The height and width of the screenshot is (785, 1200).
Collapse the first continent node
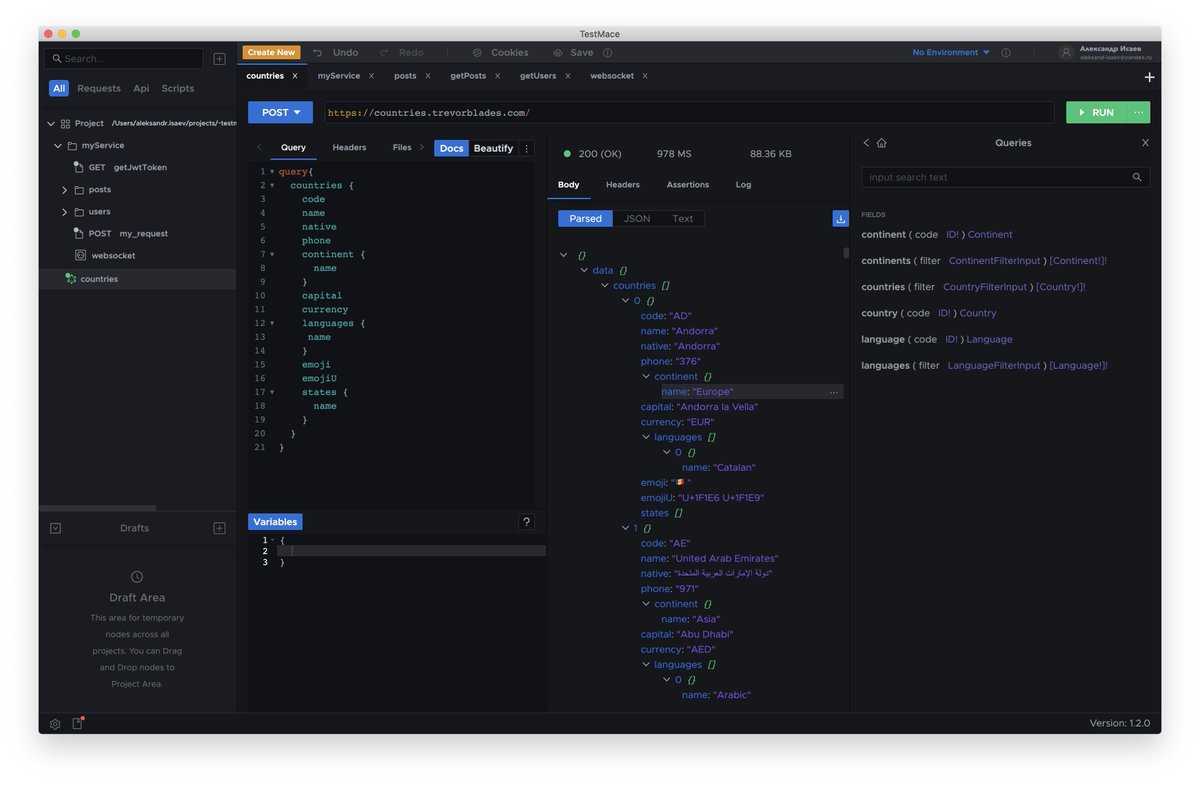[x=646, y=377]
